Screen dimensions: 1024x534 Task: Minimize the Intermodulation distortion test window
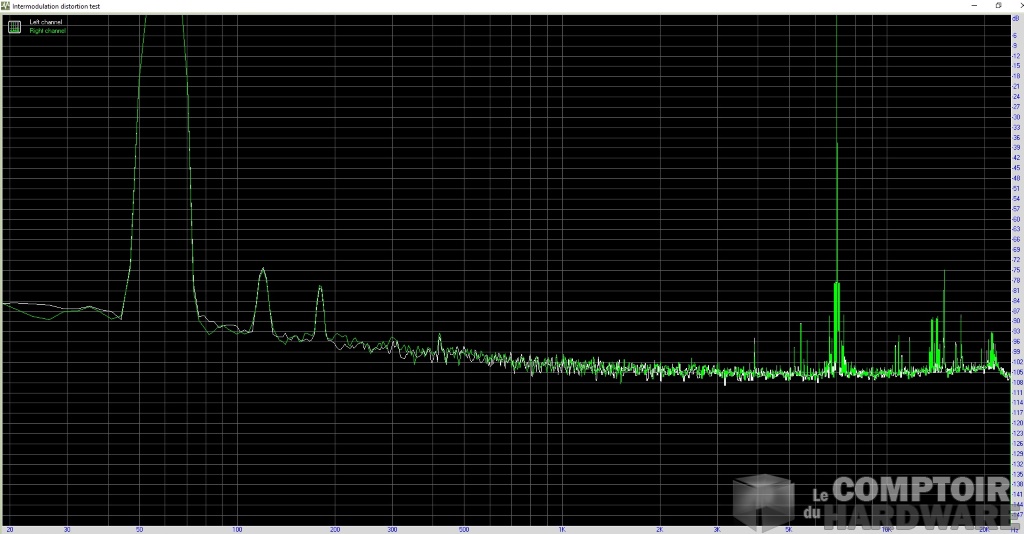975,5
